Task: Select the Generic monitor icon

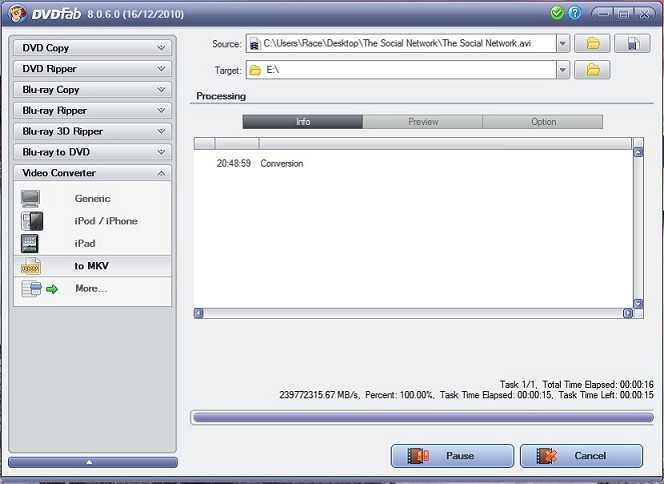Action: (30, 199)
